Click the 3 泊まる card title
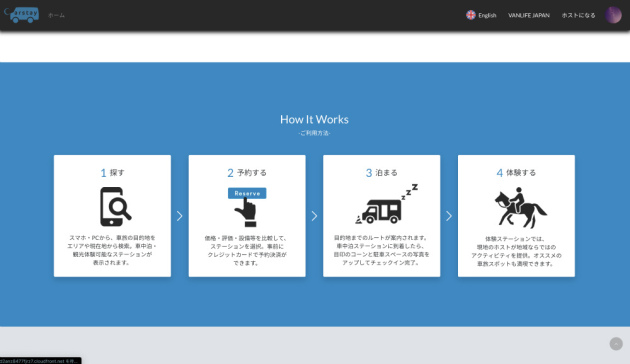The height and width of the screenshot is (364, 630). click(x=382, y=173)
